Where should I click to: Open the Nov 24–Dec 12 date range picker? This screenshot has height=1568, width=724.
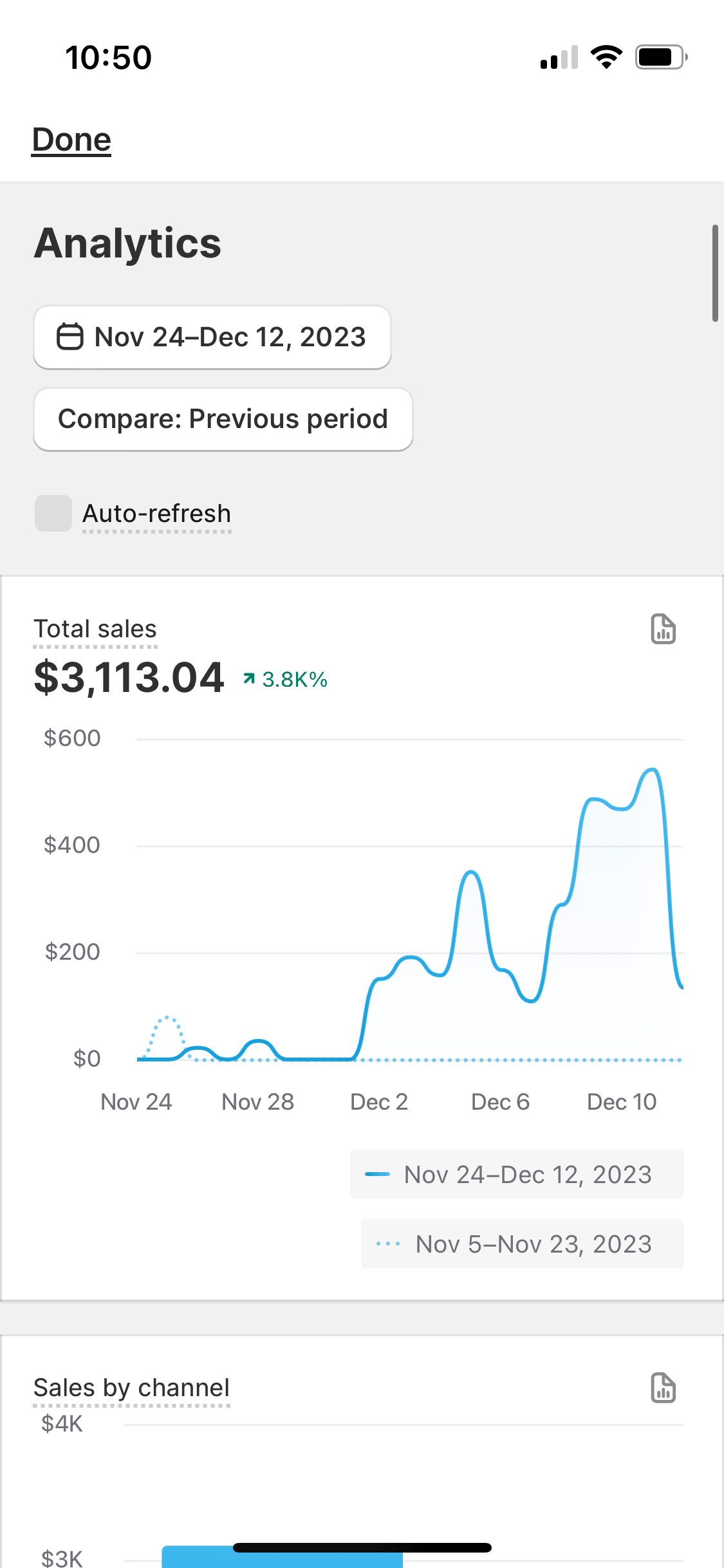212,337
